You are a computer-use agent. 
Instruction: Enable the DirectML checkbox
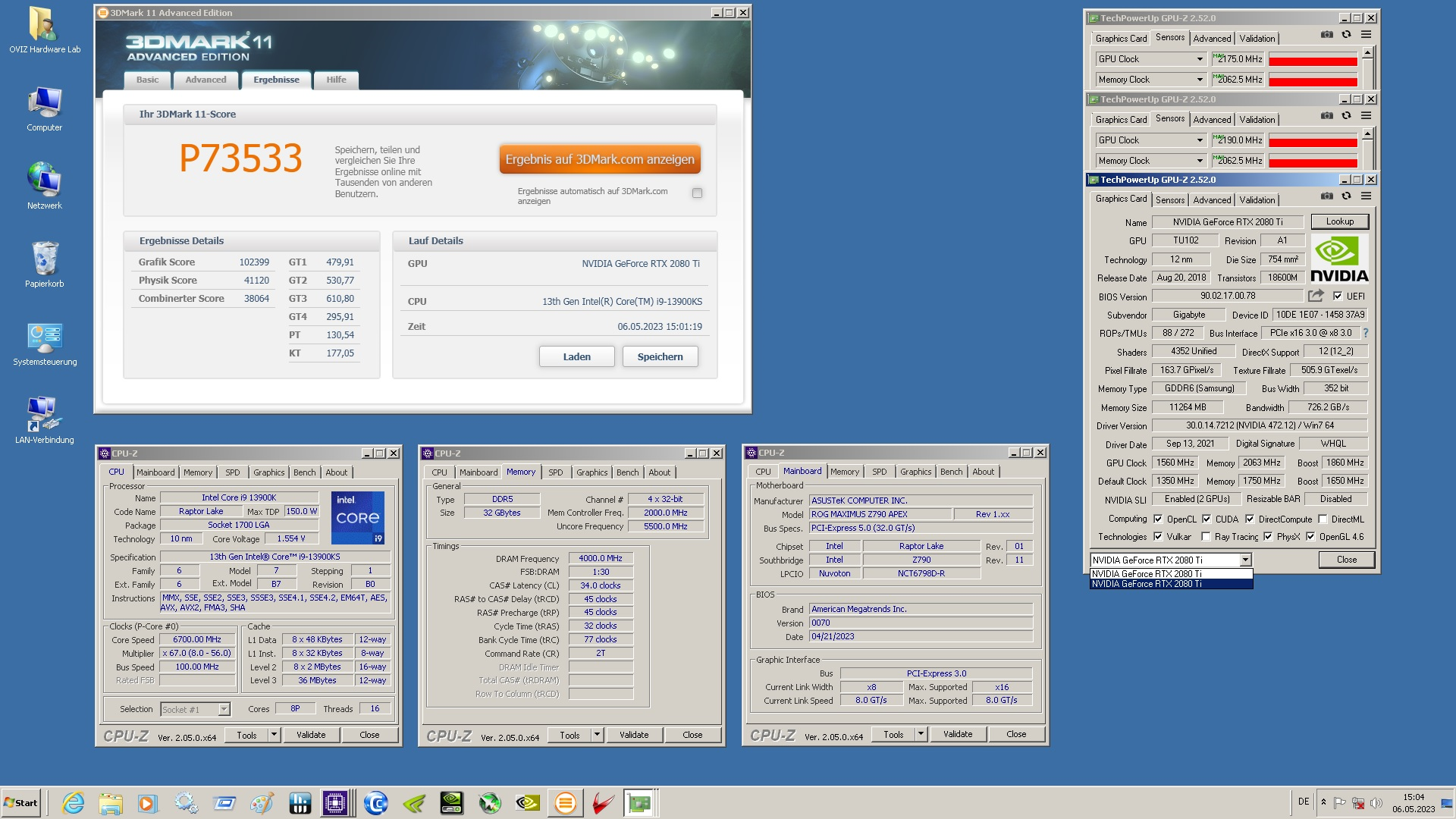point(1323,519)
